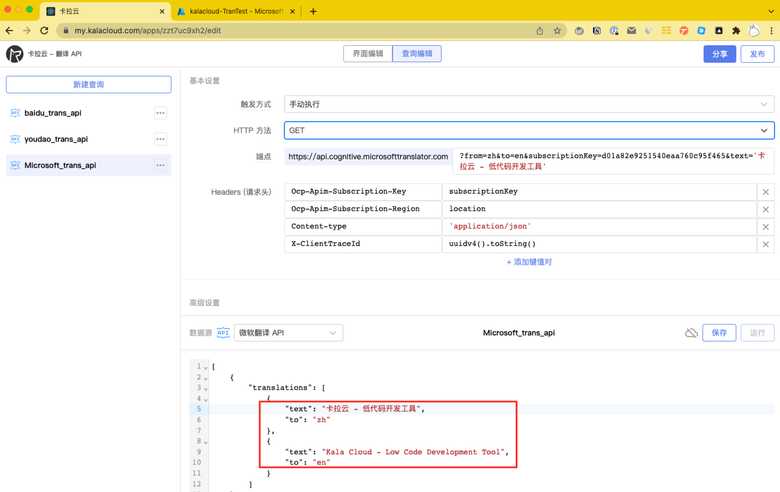The image size is (780, 492).
Task: Click the blue 分享 button
Action: click(x=719, y=54)
